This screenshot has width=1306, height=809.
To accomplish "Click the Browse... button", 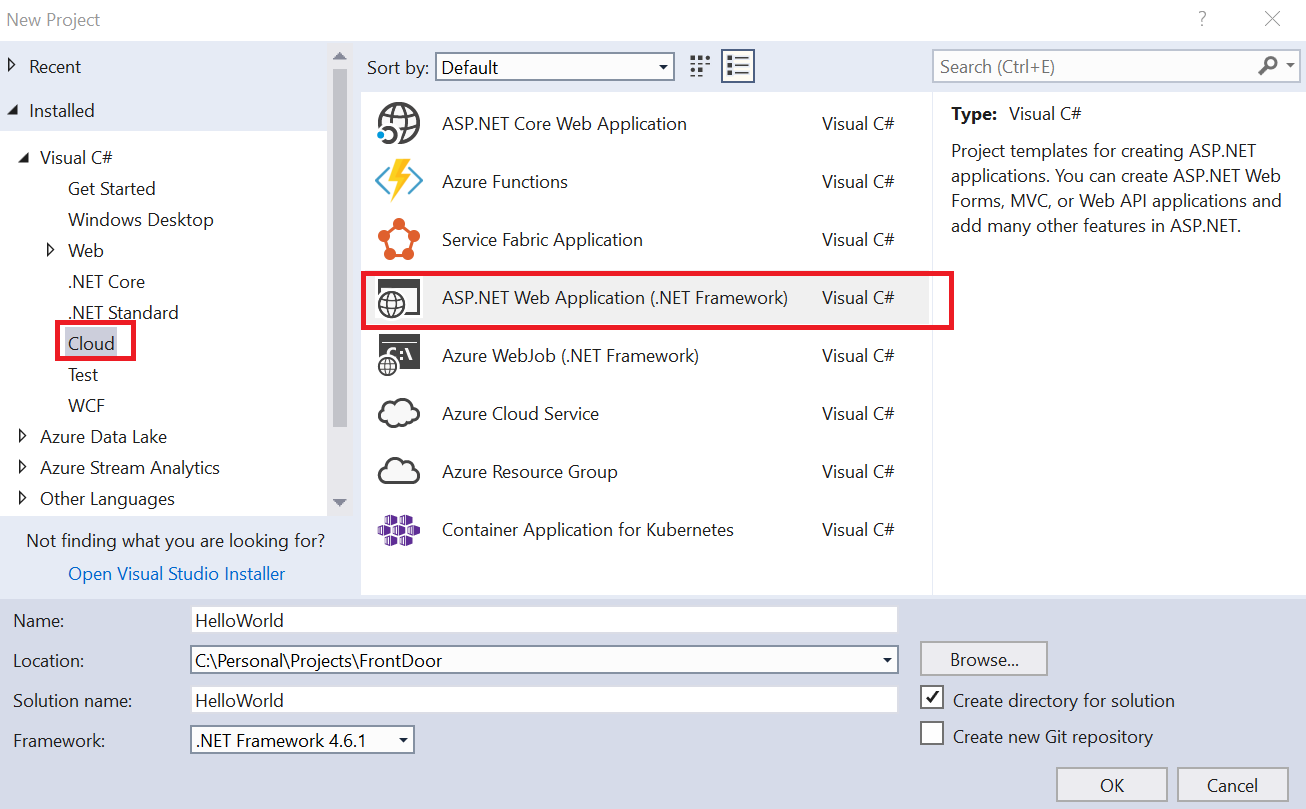I will [x=984, y=659].
